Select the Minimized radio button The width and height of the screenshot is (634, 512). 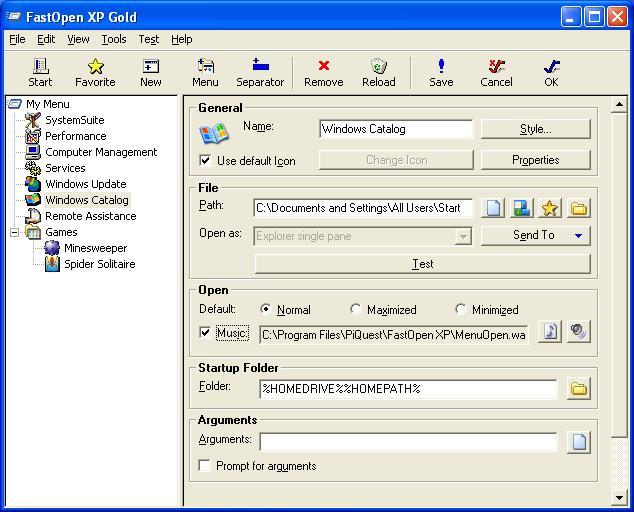click(460, 309)
